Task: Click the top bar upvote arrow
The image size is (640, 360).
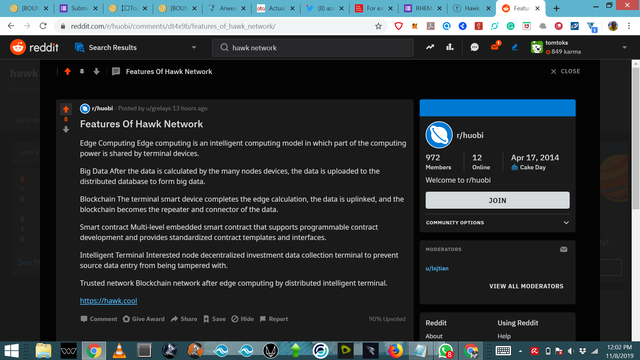Action: (67, 71)
